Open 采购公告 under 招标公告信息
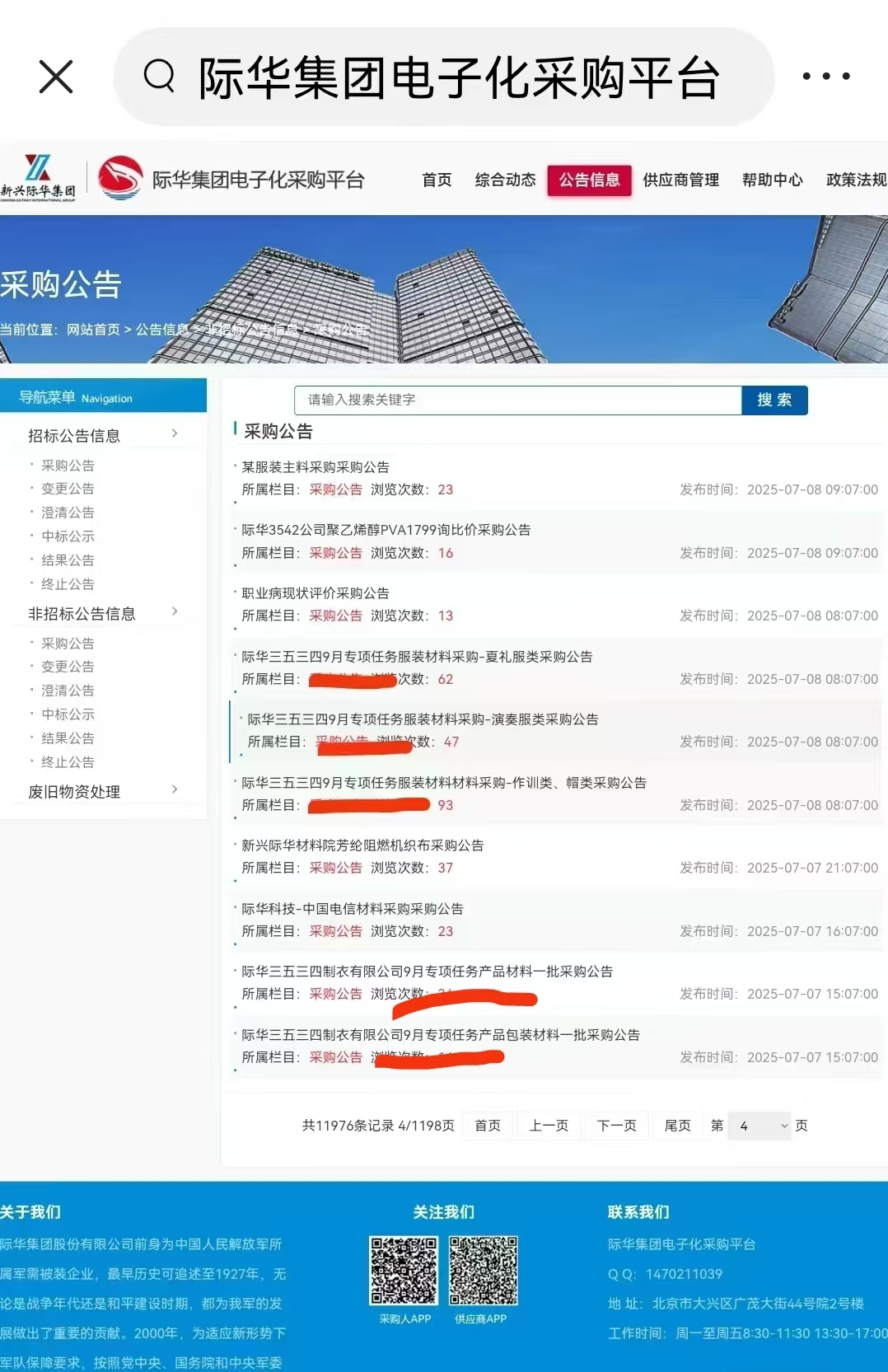Screen dimensions: 888x1372 (x=68, y=466)
